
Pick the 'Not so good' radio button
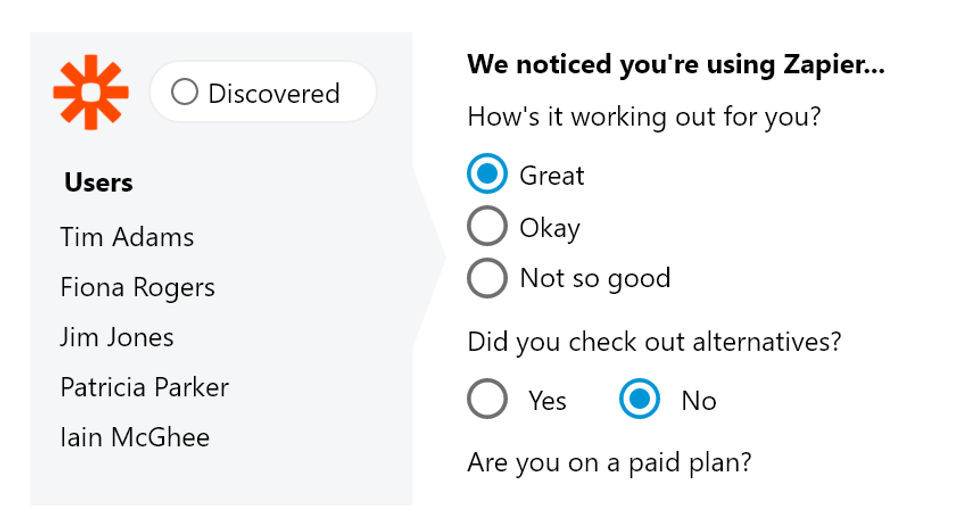pyautogui.click(x=487, y=278)
